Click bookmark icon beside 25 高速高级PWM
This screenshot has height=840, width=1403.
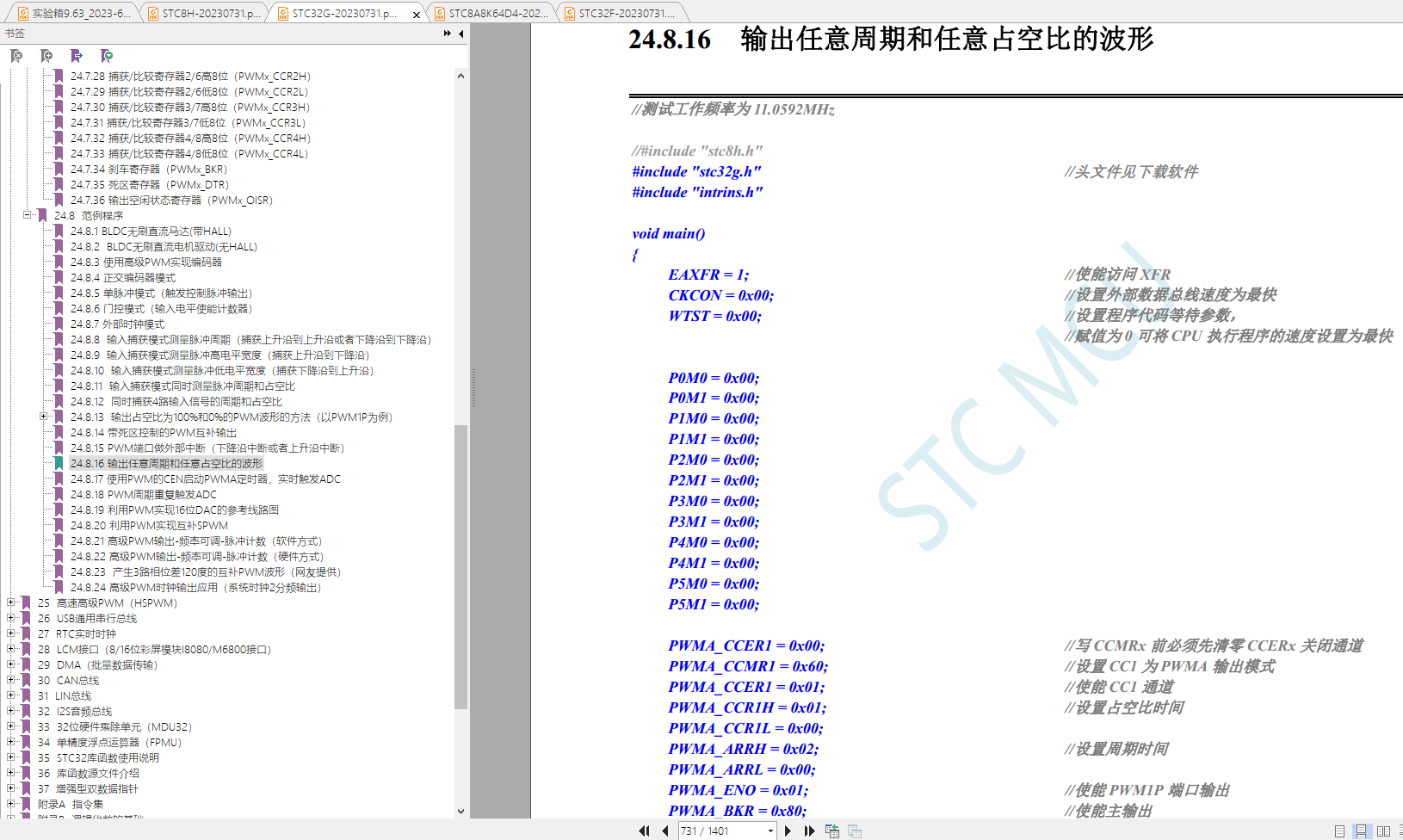point(26,602)
